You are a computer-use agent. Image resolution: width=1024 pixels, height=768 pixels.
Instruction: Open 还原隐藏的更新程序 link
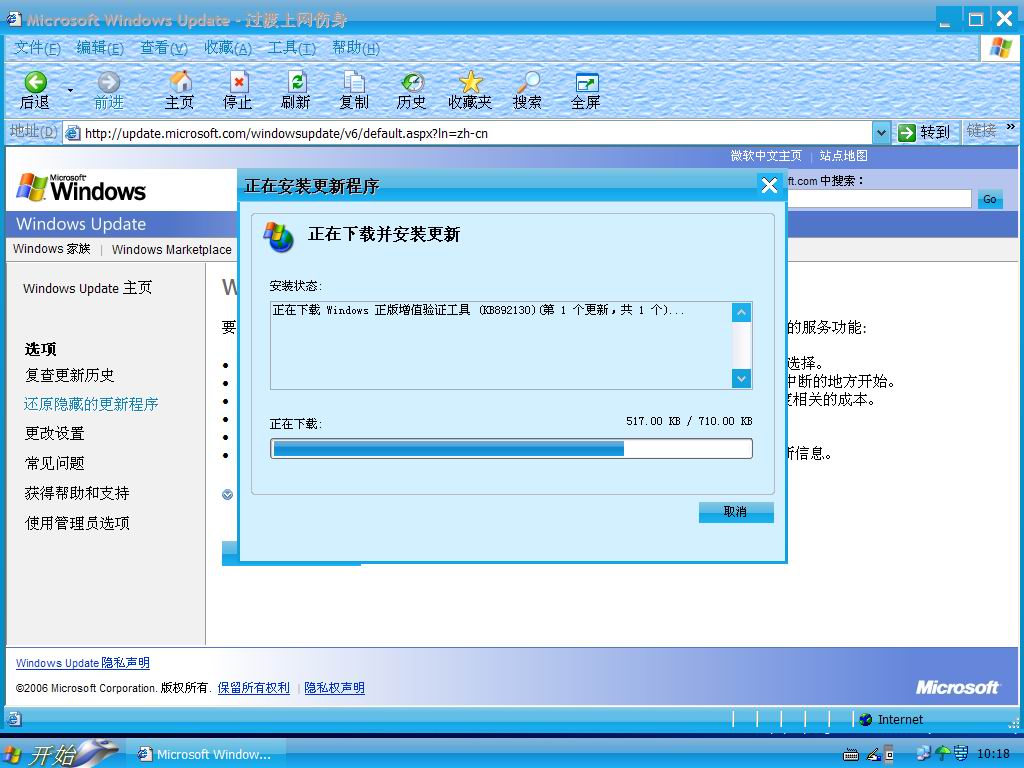(91, 404)
